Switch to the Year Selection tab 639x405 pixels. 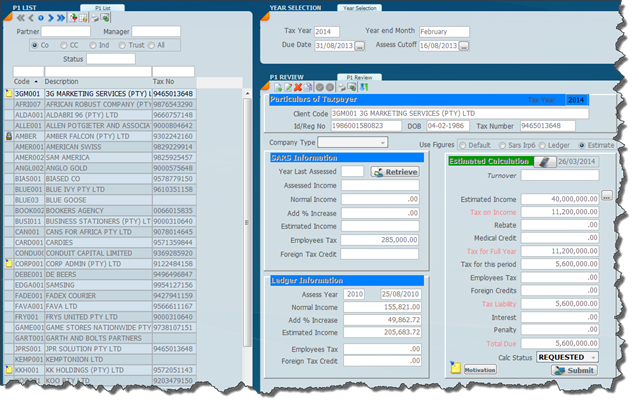point(358,8)
